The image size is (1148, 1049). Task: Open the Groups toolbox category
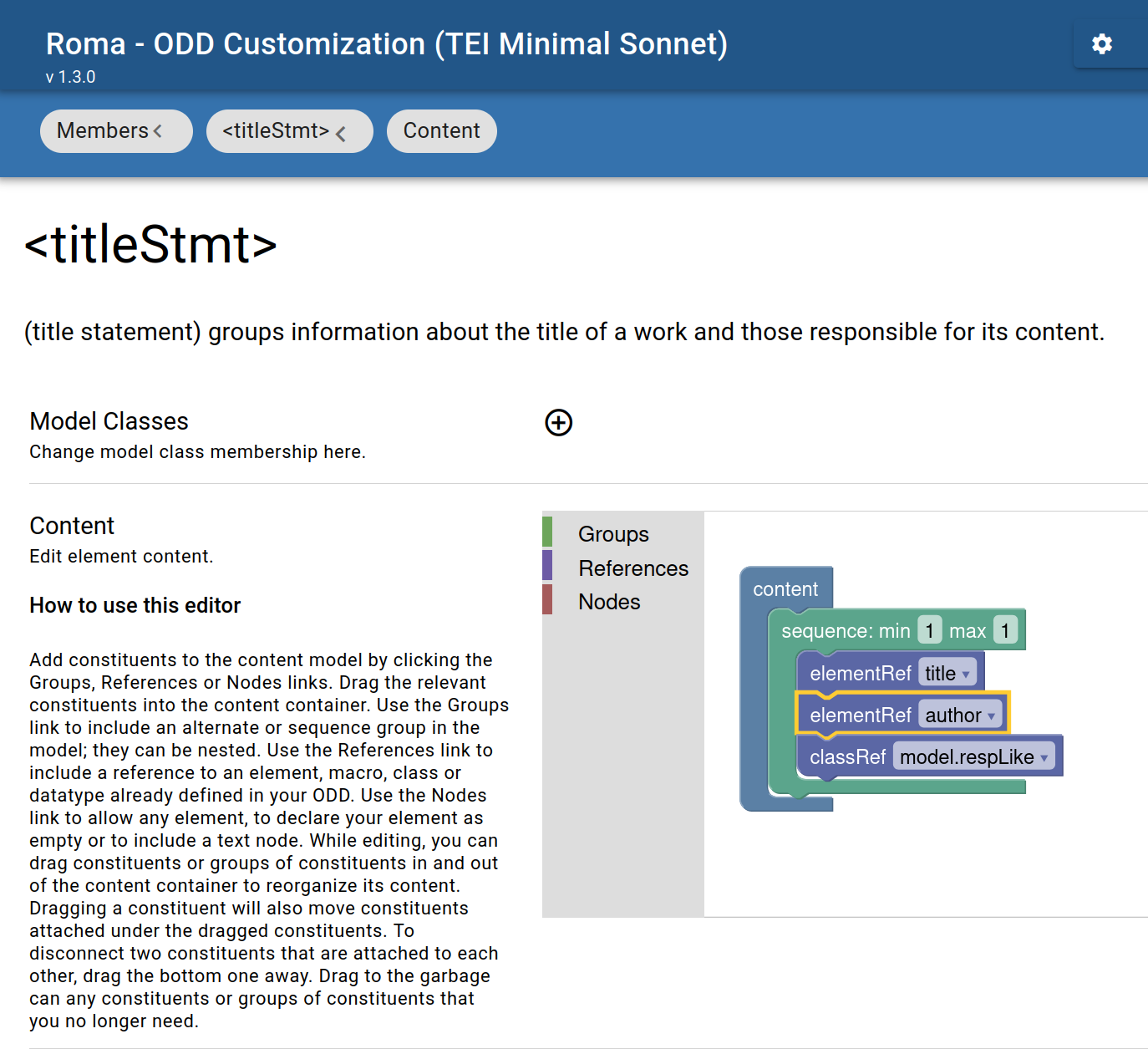point(613,534)
